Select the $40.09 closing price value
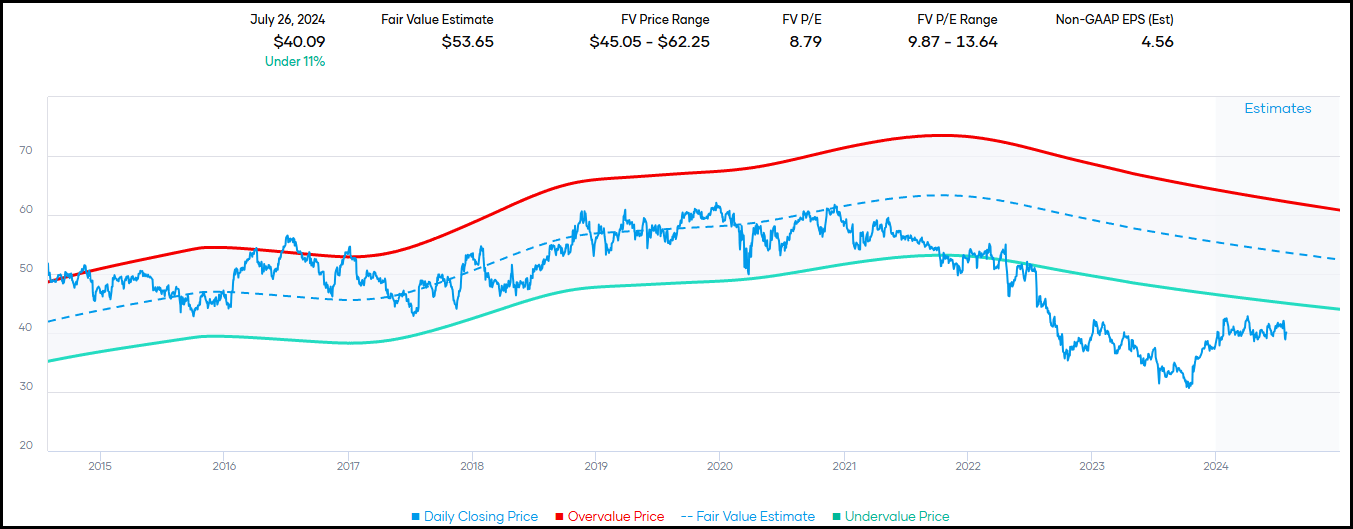The height and width of the screenshot is (529, 1353). tap(299, 41)
